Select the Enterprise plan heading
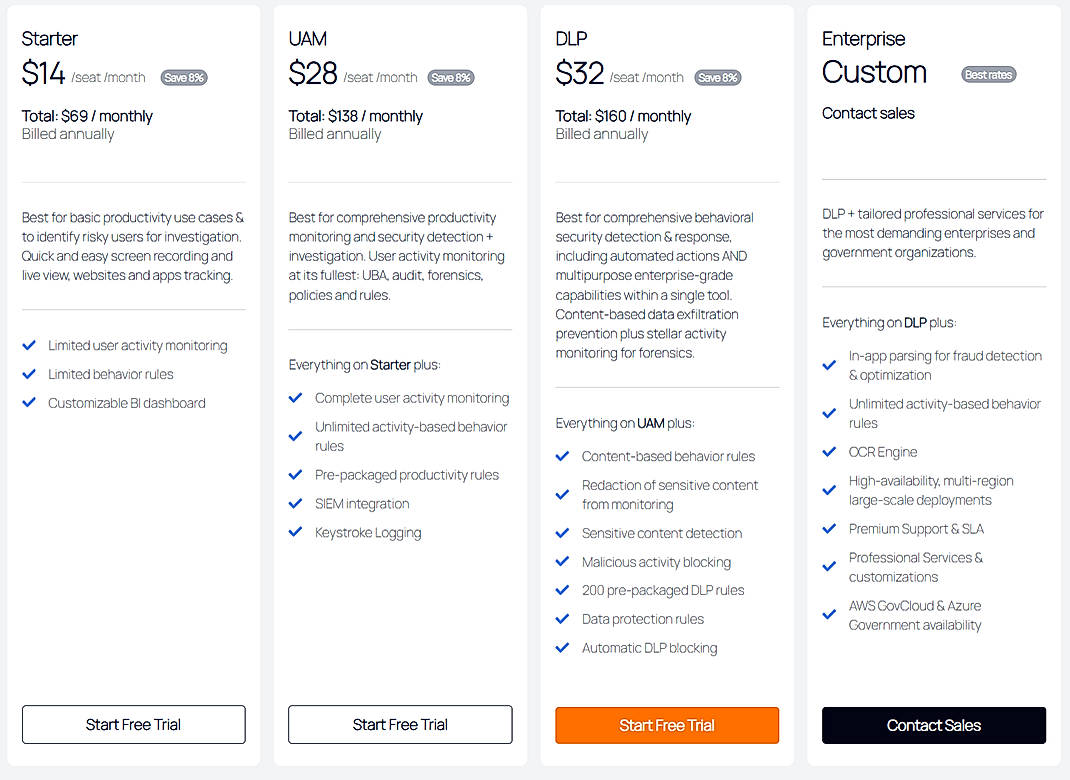This screenshot has height=780, width=1070. click(863, 38)
